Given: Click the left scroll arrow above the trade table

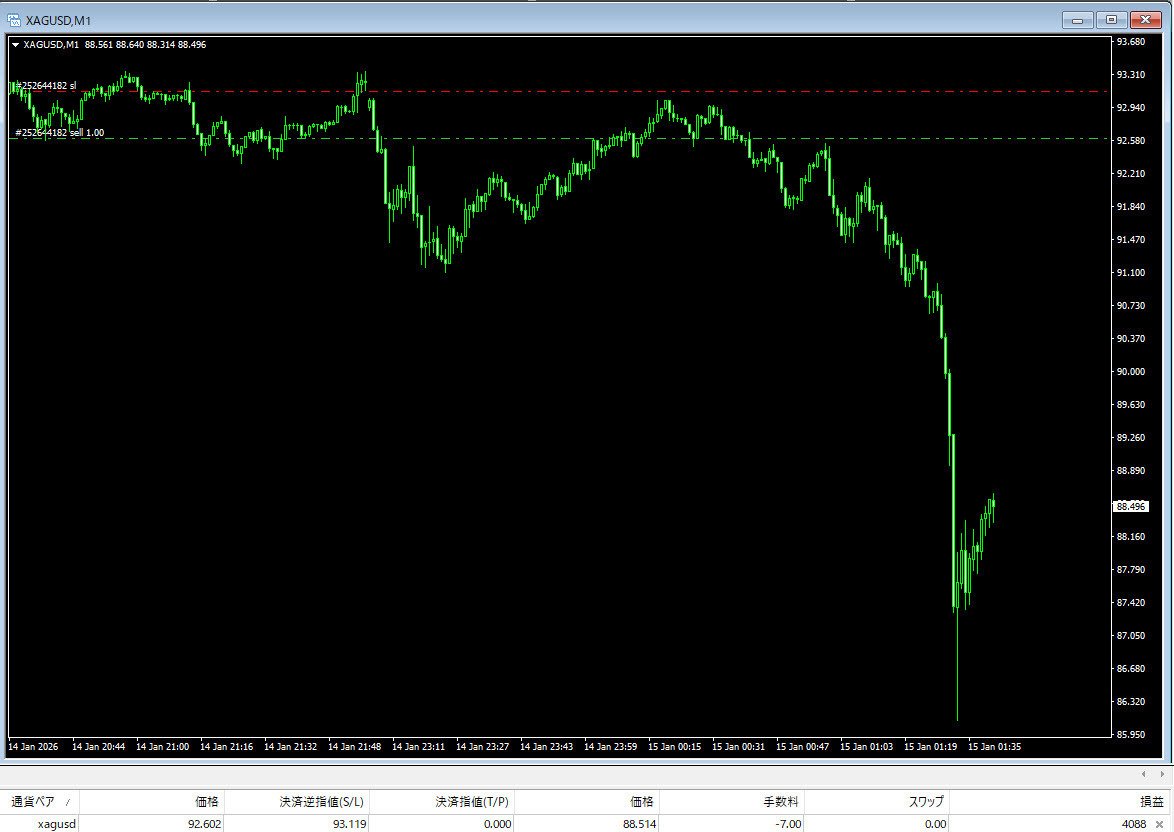Looking at the screenshot, I should click(x=1143, y=773).
